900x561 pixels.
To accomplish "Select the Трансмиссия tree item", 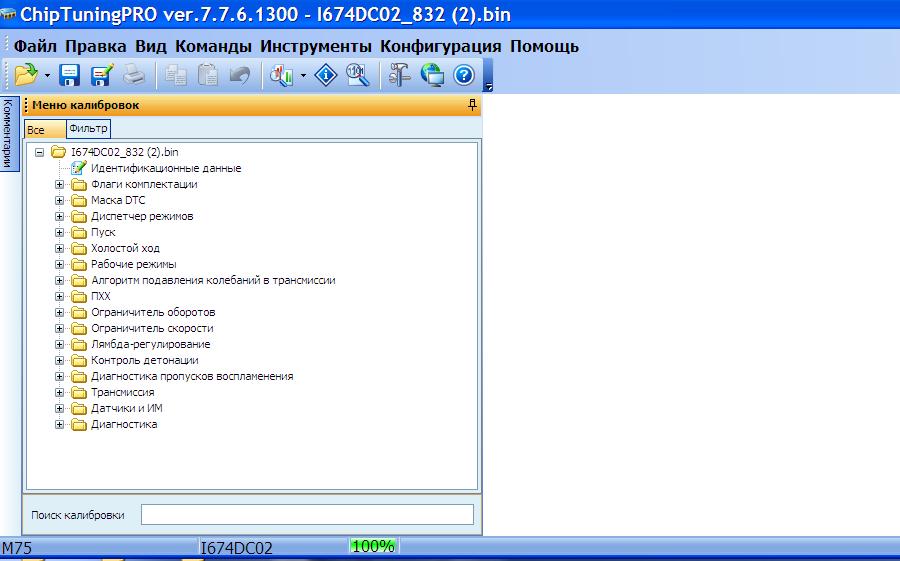I will 122,393.
